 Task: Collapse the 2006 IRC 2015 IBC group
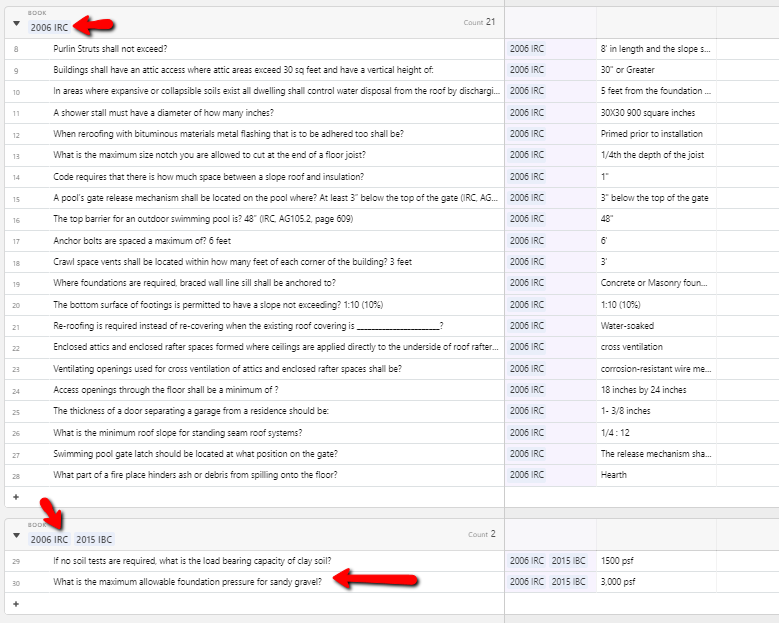(x=16, y=536)
